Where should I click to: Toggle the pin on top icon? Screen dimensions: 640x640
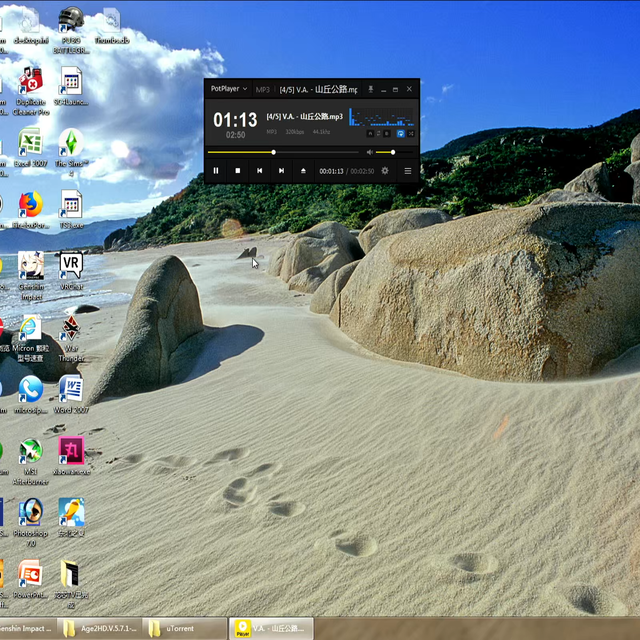pyautogui.click(x=371, y=90)
